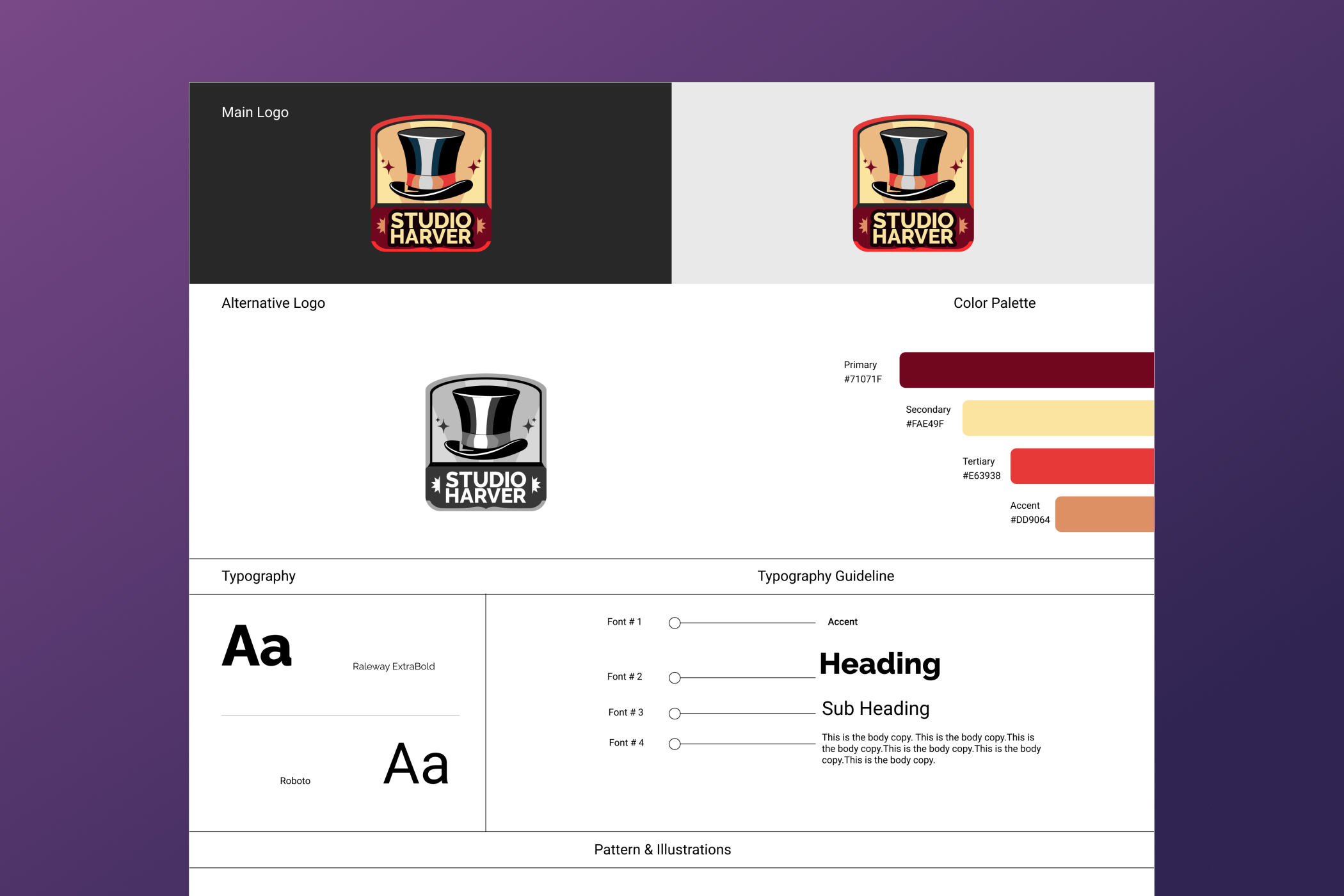
Task: Click the Font # 3 circle marker
Action: click(x=675, y=713)
